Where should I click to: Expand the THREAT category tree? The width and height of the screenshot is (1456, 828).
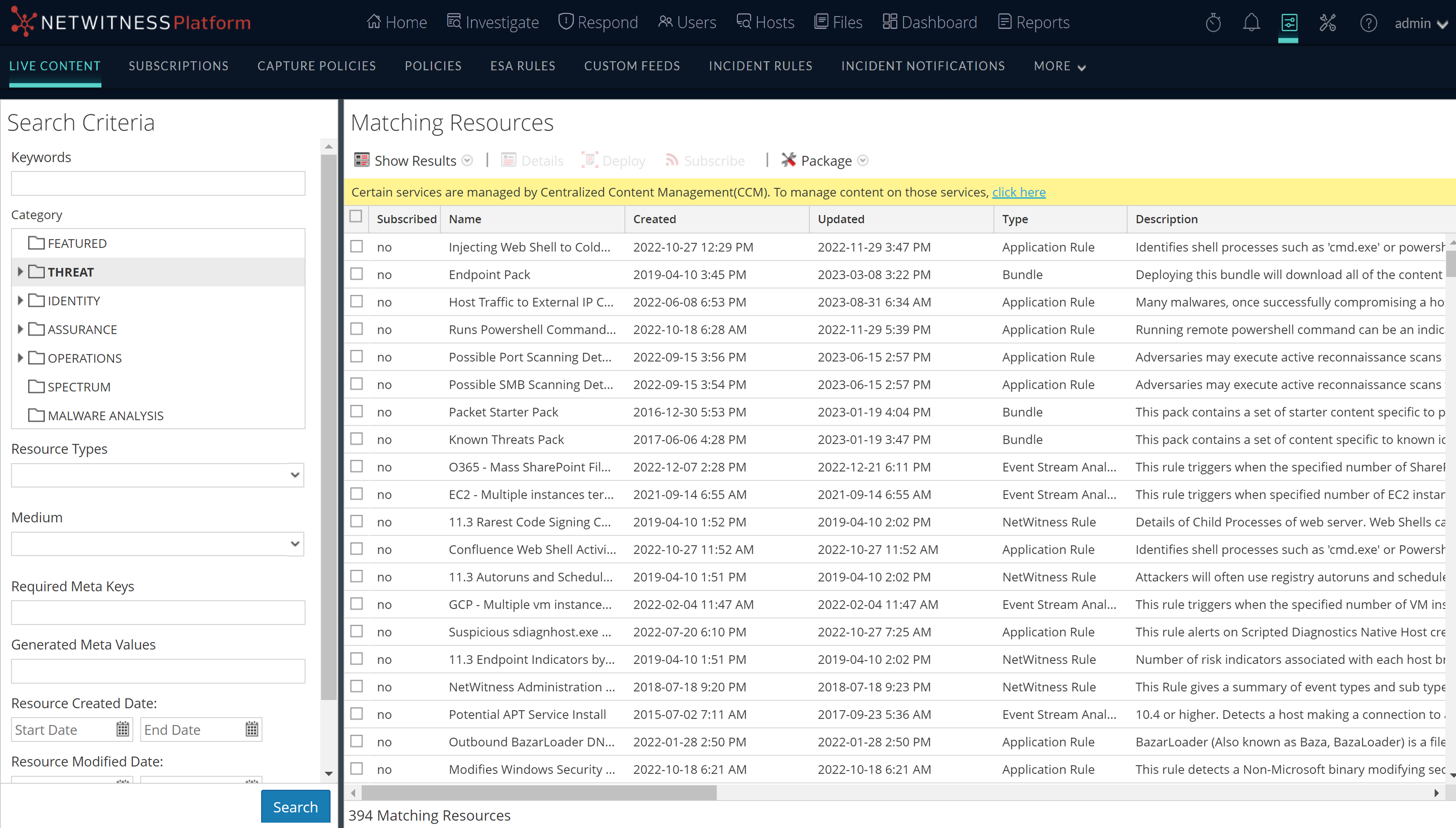21,272
